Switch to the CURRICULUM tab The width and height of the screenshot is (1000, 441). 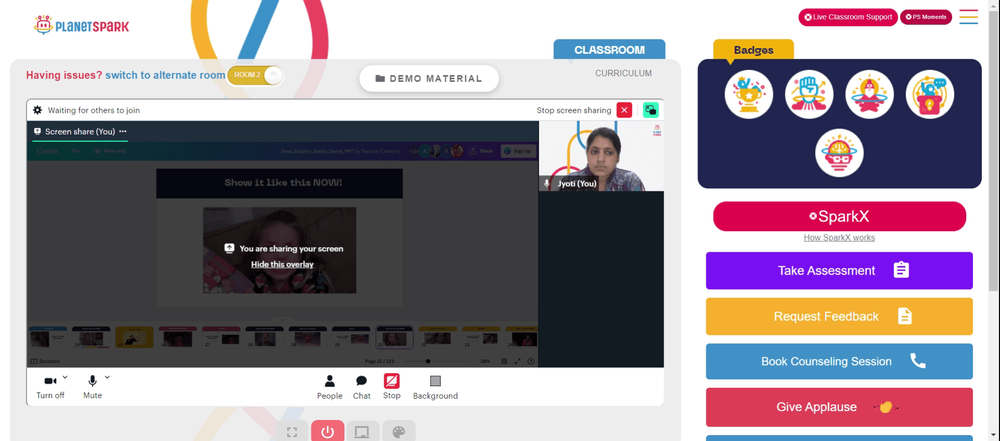(623, 73)
